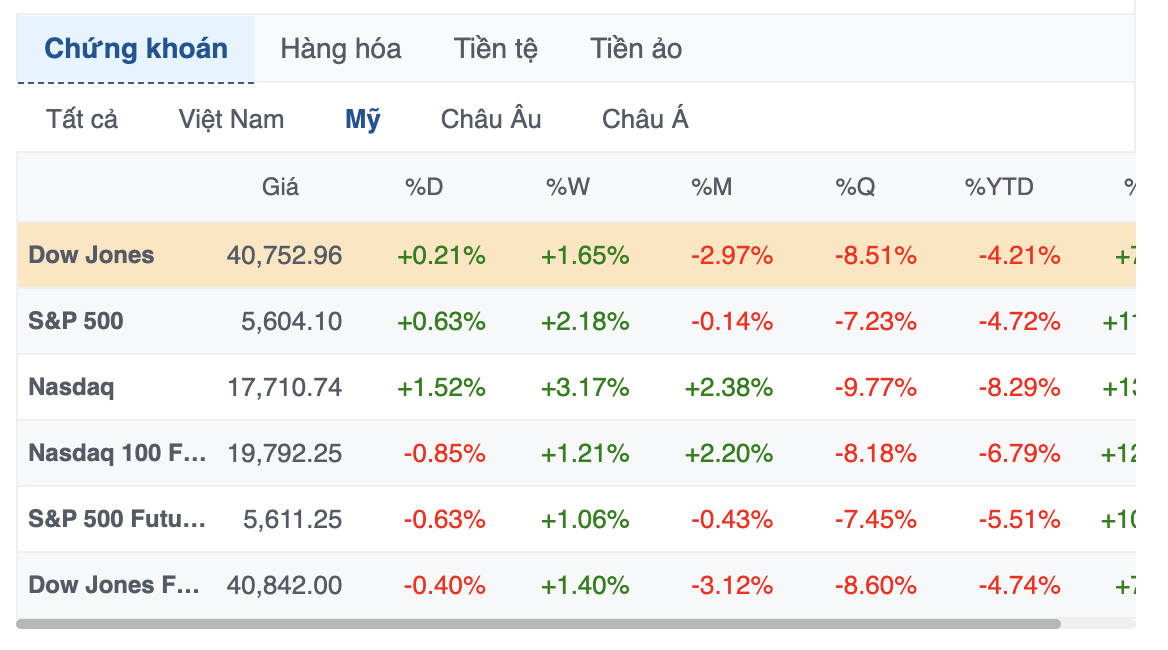
Task: Open the S&P 500 index link
Action: coord(76,321)
